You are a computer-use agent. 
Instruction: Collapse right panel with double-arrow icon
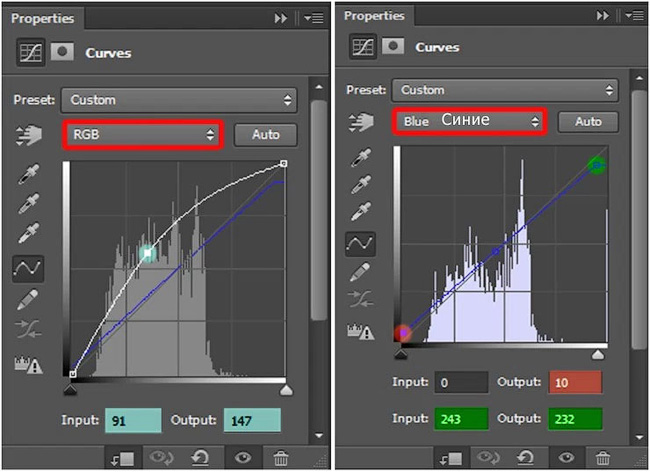603,15
